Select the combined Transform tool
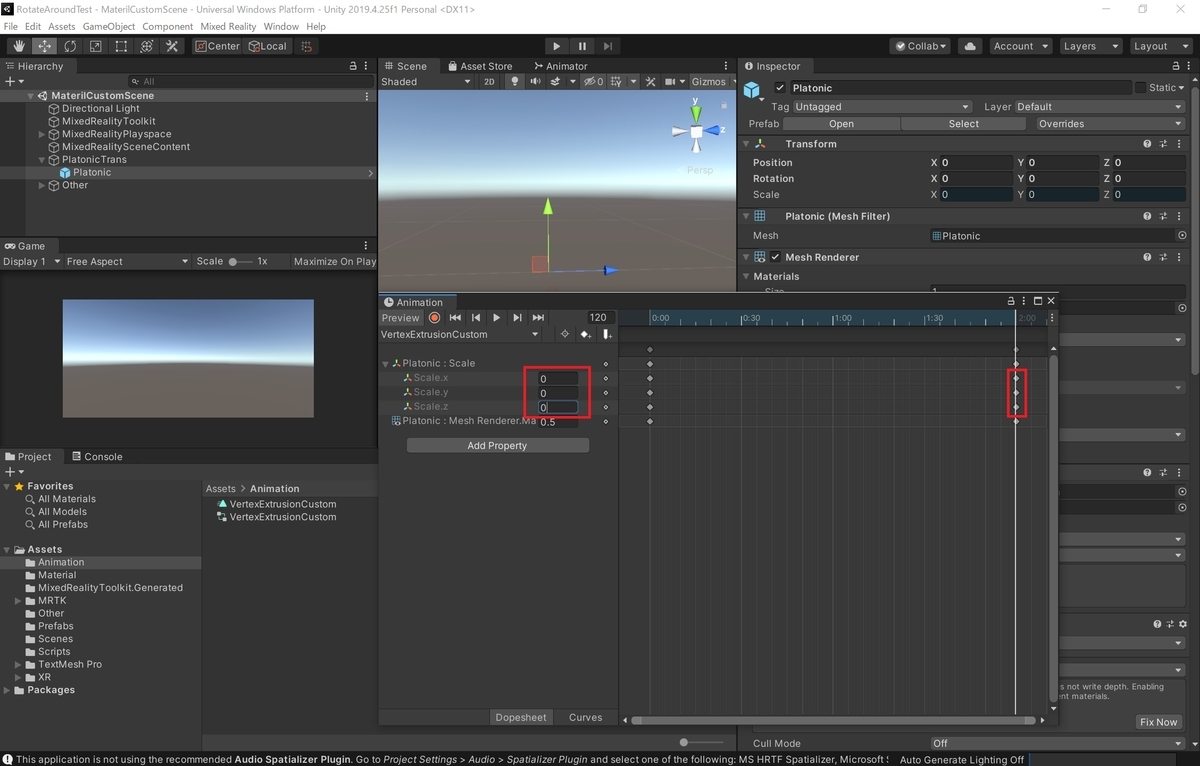Image resolution: width=1200 pixels, height=766 pixels. click(147, 46)
